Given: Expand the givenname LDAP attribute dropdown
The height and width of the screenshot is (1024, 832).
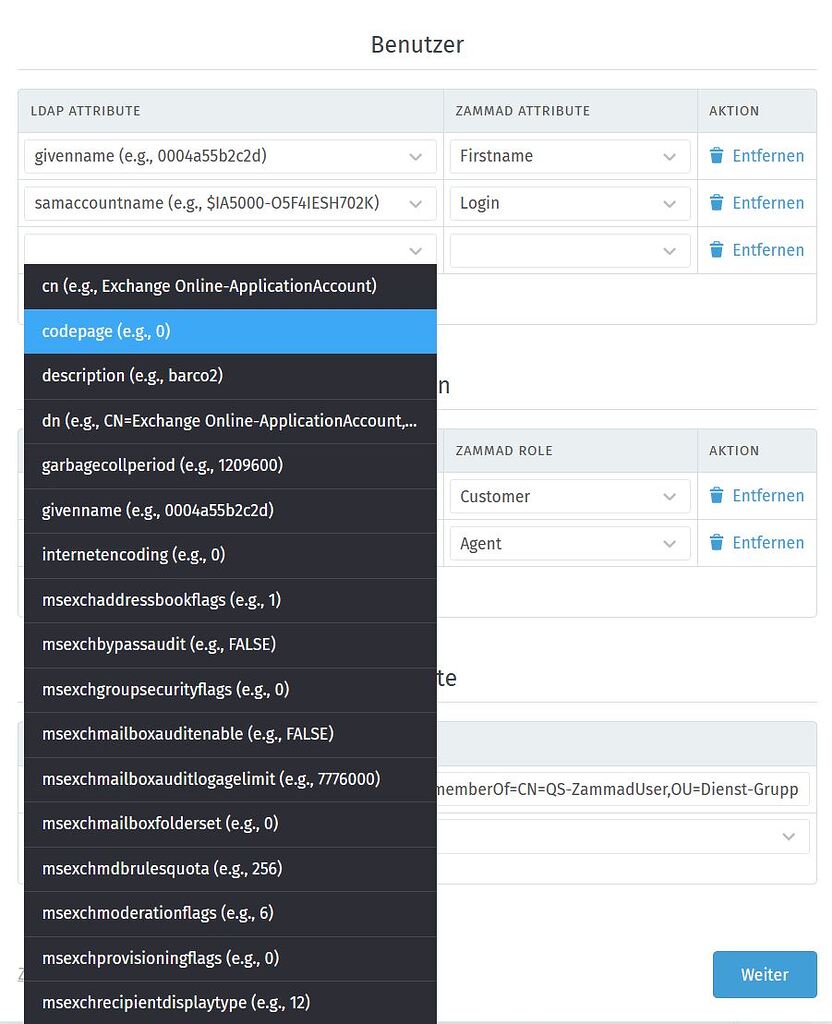Looking at the screenshot, I should click(x=229, y=156).
